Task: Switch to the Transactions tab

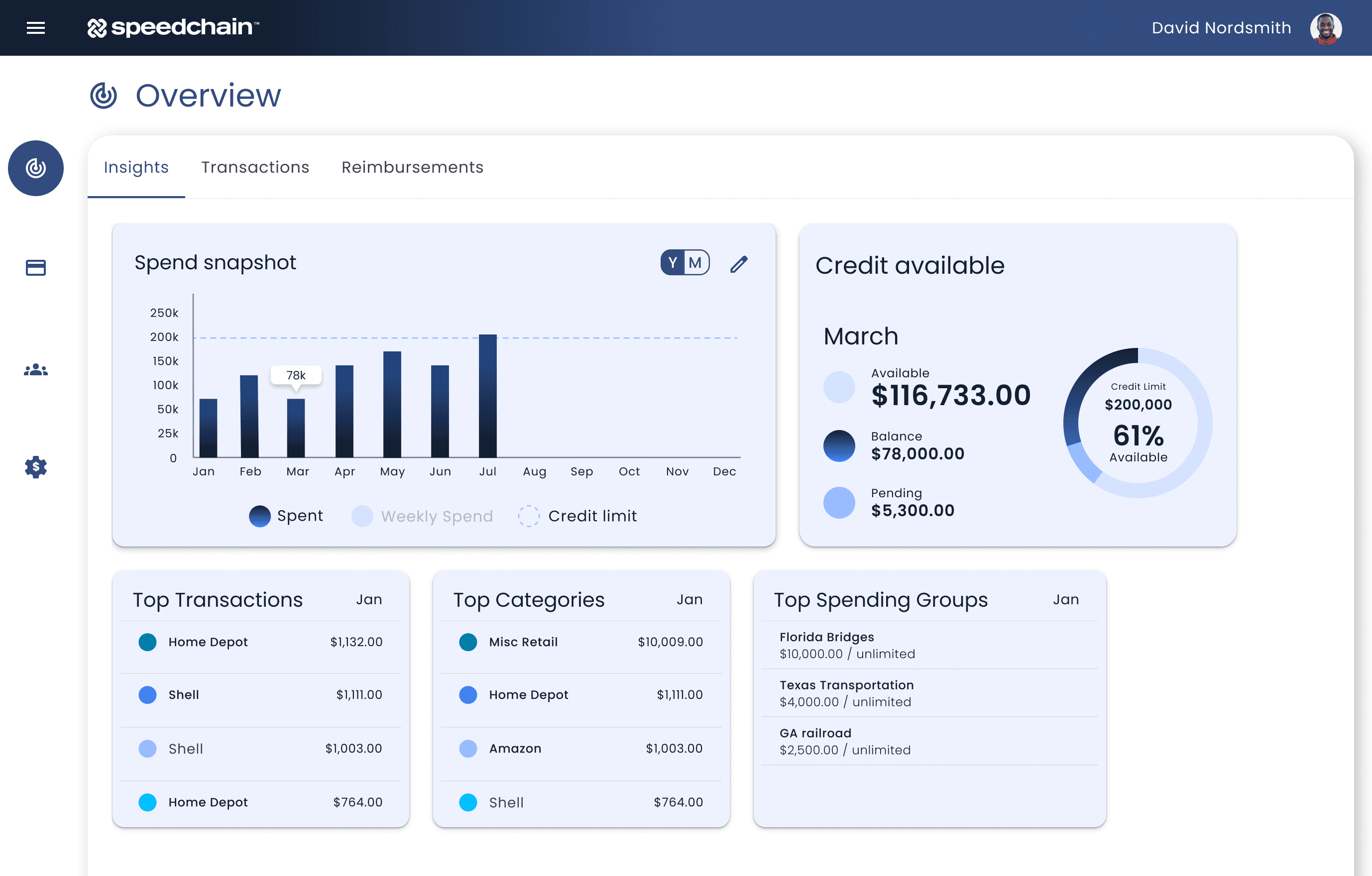Action: [x=255, y=167]
